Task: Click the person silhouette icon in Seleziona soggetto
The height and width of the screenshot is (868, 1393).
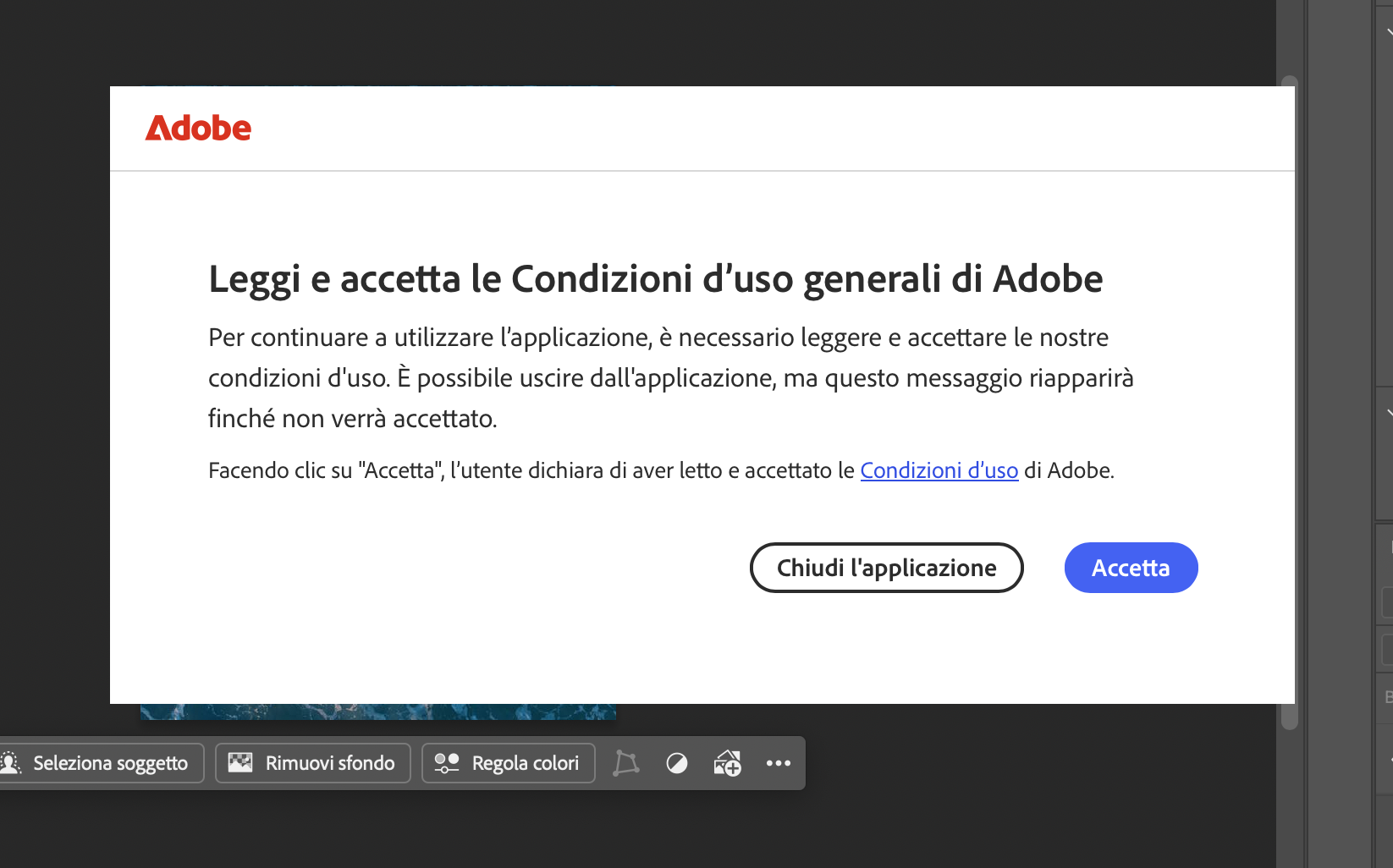Action: pyautogui.click(x=10, y=763)
